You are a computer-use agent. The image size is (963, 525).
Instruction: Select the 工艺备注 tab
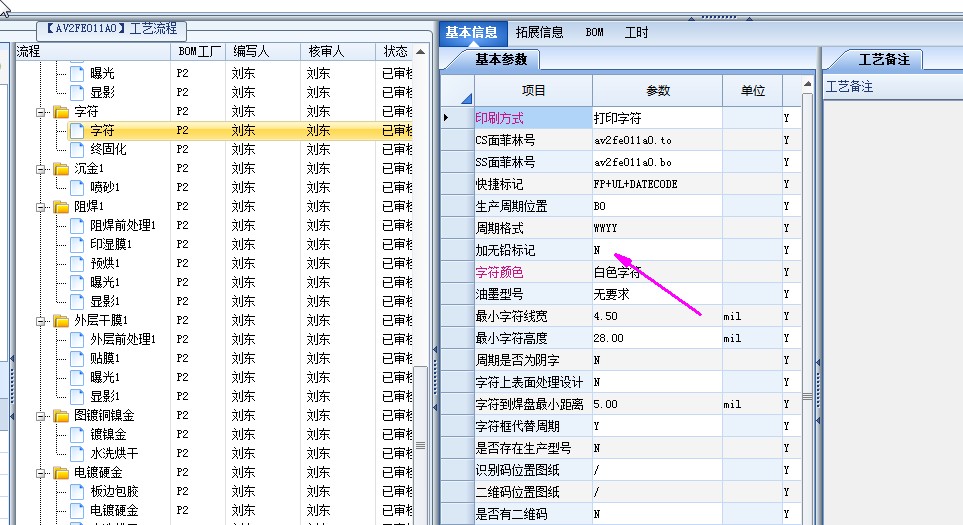pos(883,60)
